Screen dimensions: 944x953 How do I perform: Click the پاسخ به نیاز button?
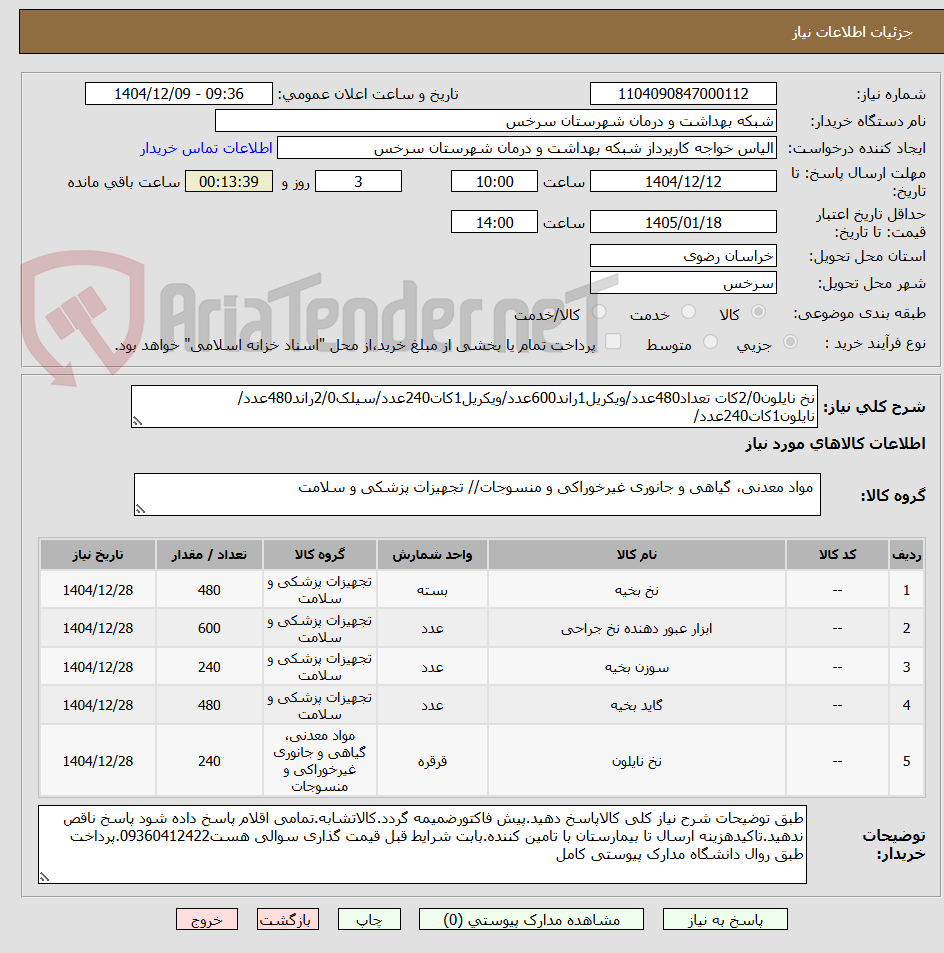coord(725,920)
